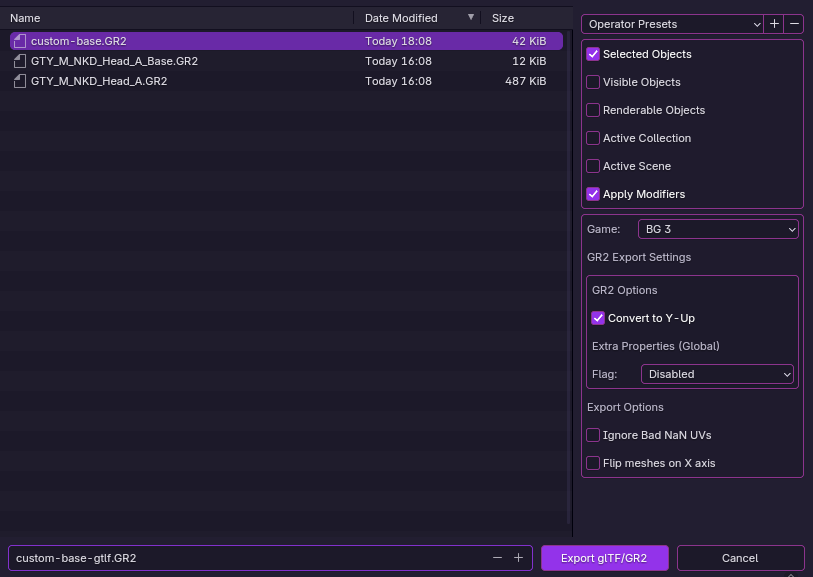
Task: Click the Date Modified sort arrow
Action: (x=471, y=17)
